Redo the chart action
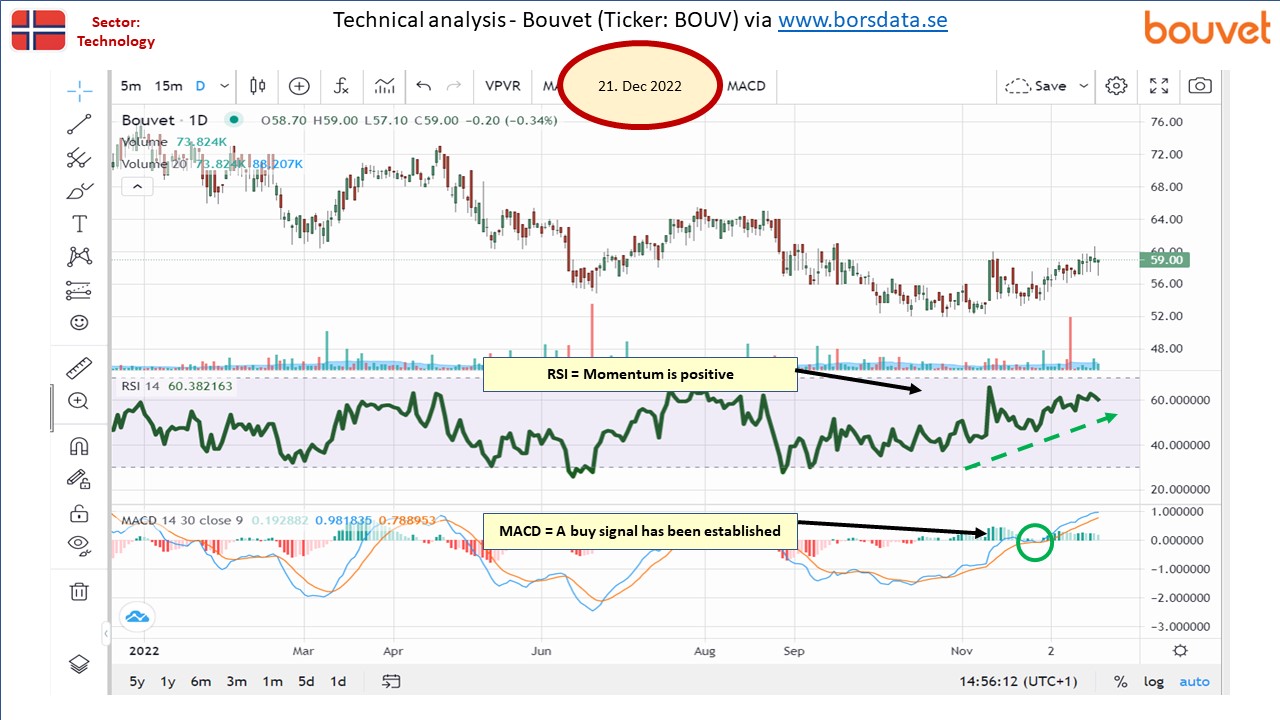This screenshot has height=720, width=1280. click(x=454, y=86)
